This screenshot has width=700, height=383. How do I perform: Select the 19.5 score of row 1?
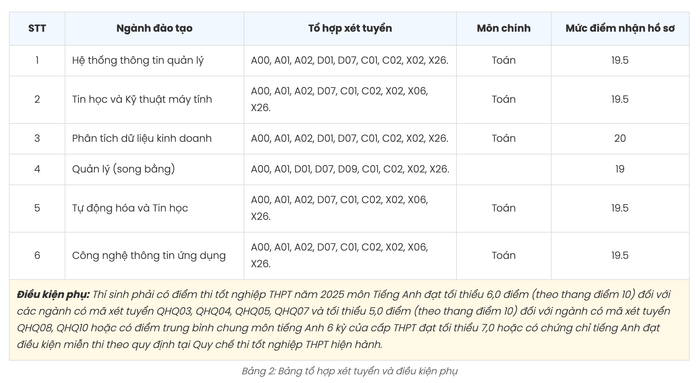[620, 60]
